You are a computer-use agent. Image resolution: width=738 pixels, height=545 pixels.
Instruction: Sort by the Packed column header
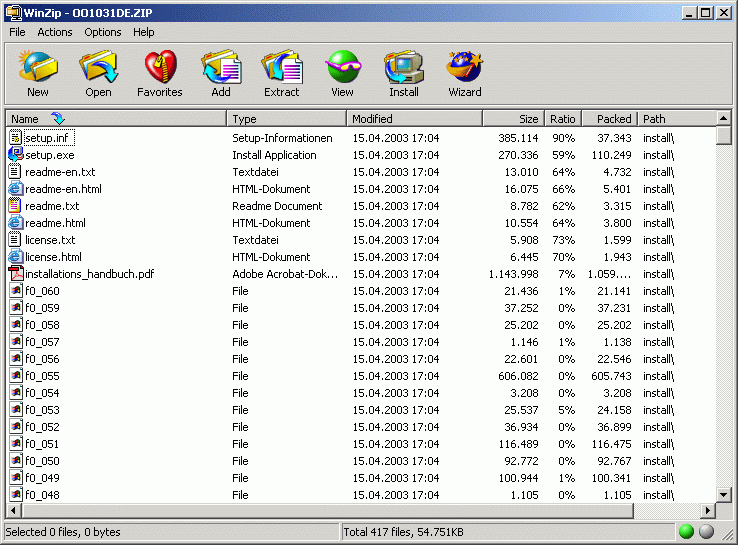click(x=610, y=119)
